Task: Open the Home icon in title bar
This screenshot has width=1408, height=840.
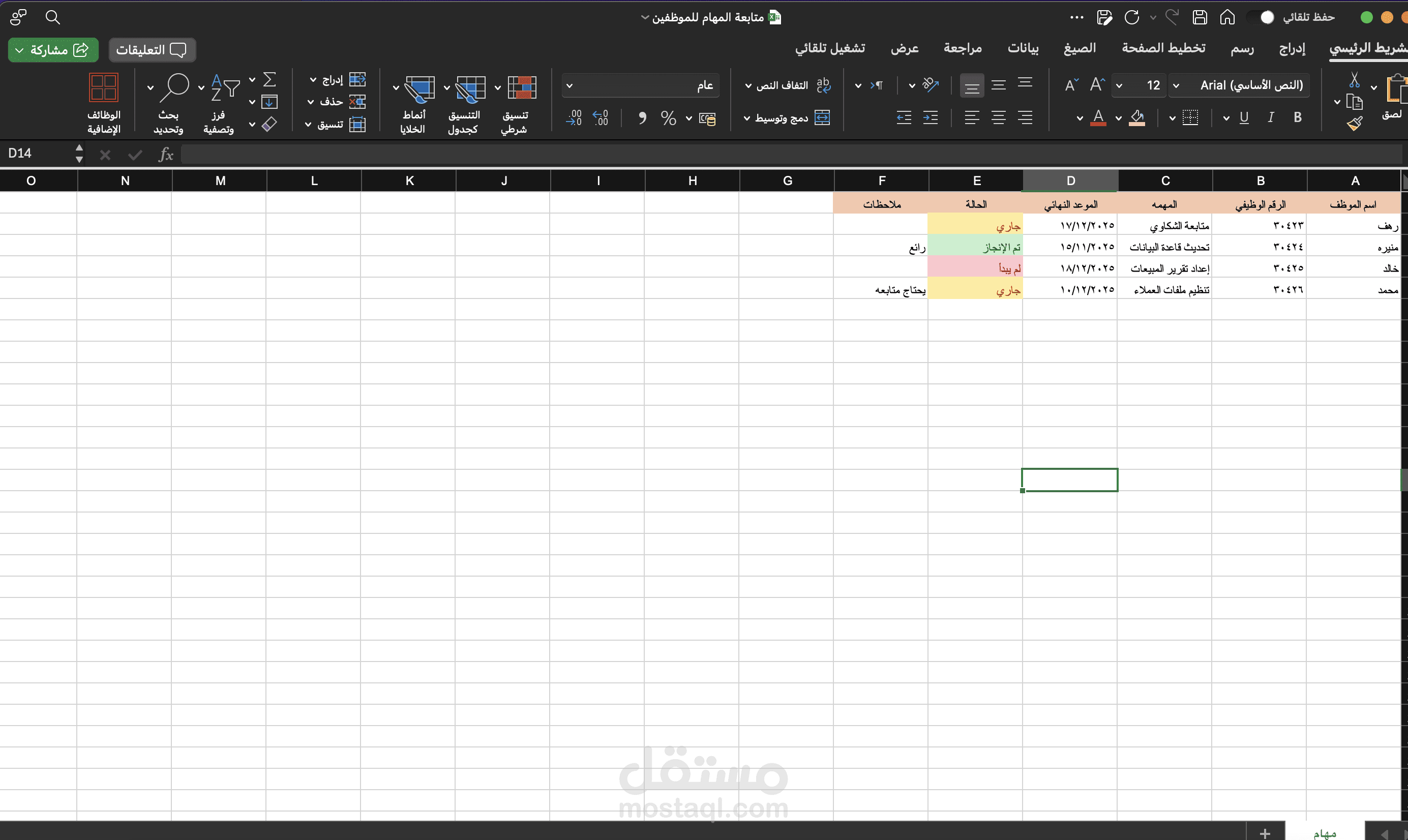Action: click(x=1227, y=18)
